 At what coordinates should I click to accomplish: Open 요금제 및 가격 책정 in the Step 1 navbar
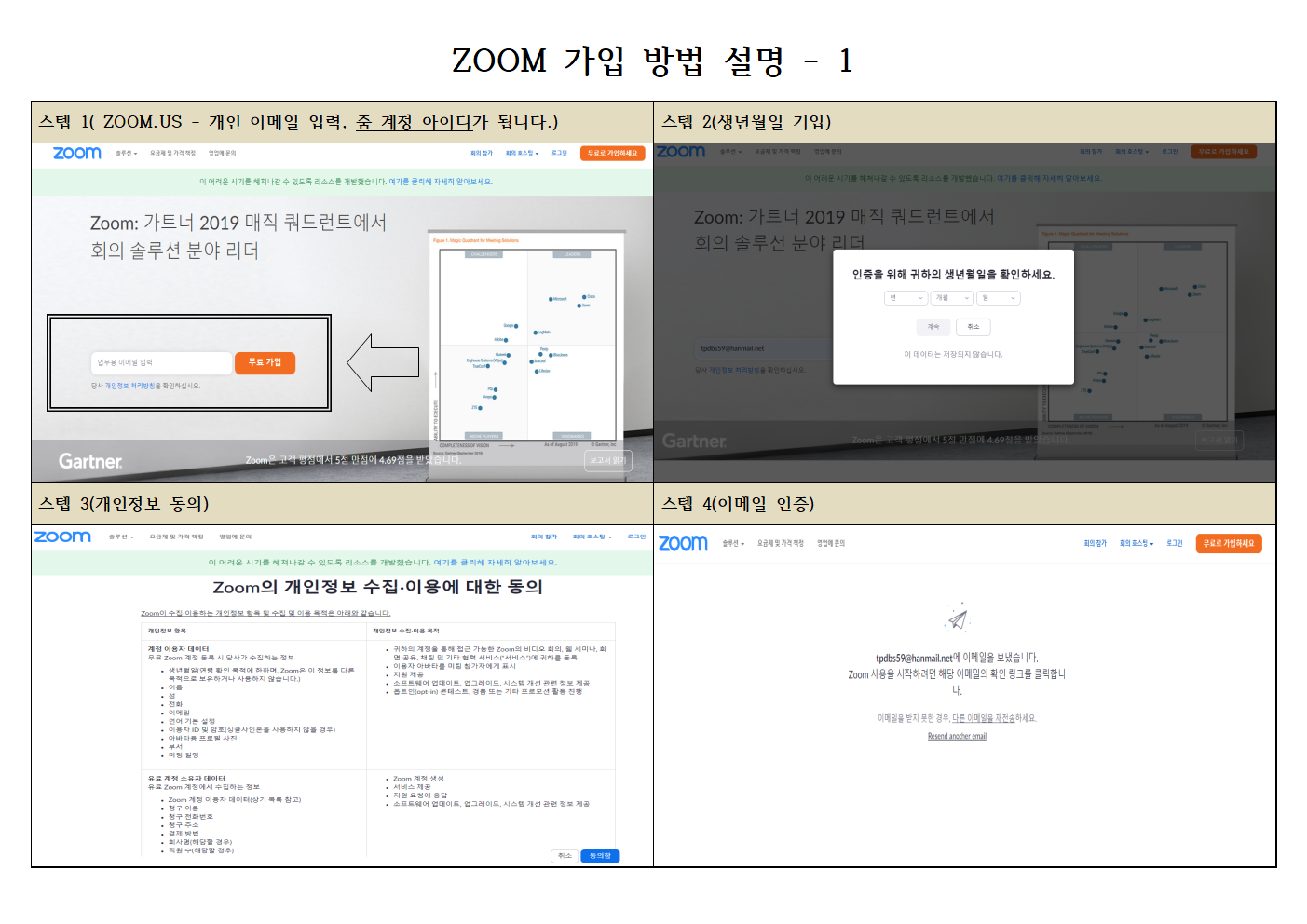(172, 153)
